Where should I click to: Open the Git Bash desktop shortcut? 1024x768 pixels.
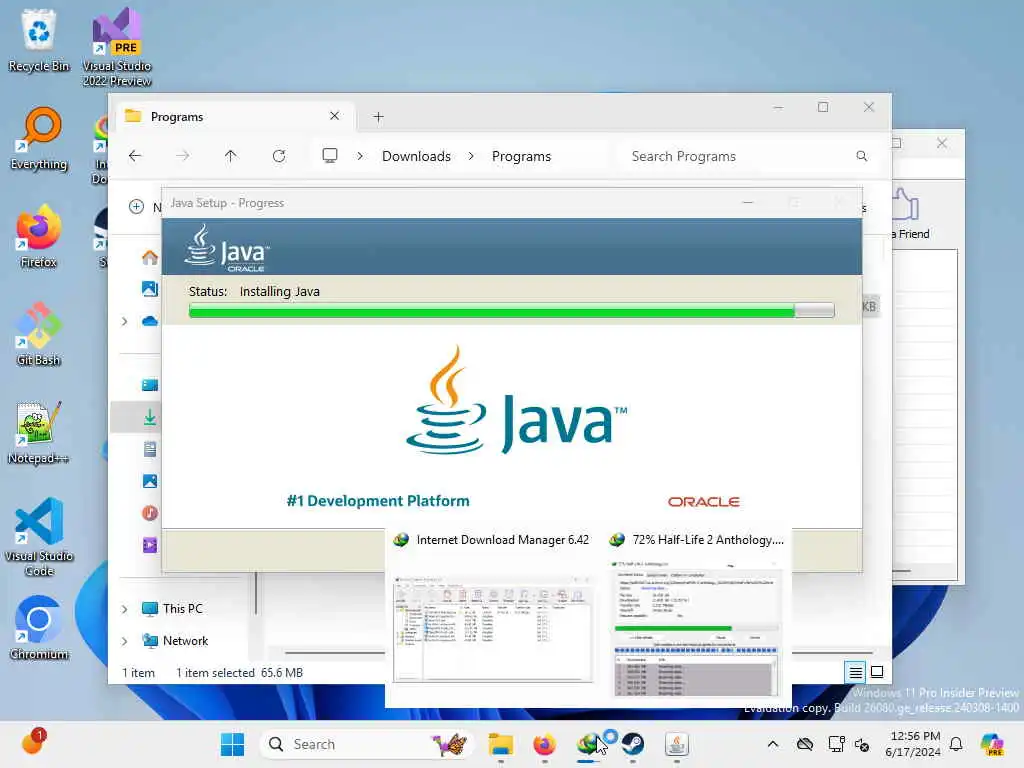[x=39, y=335]
